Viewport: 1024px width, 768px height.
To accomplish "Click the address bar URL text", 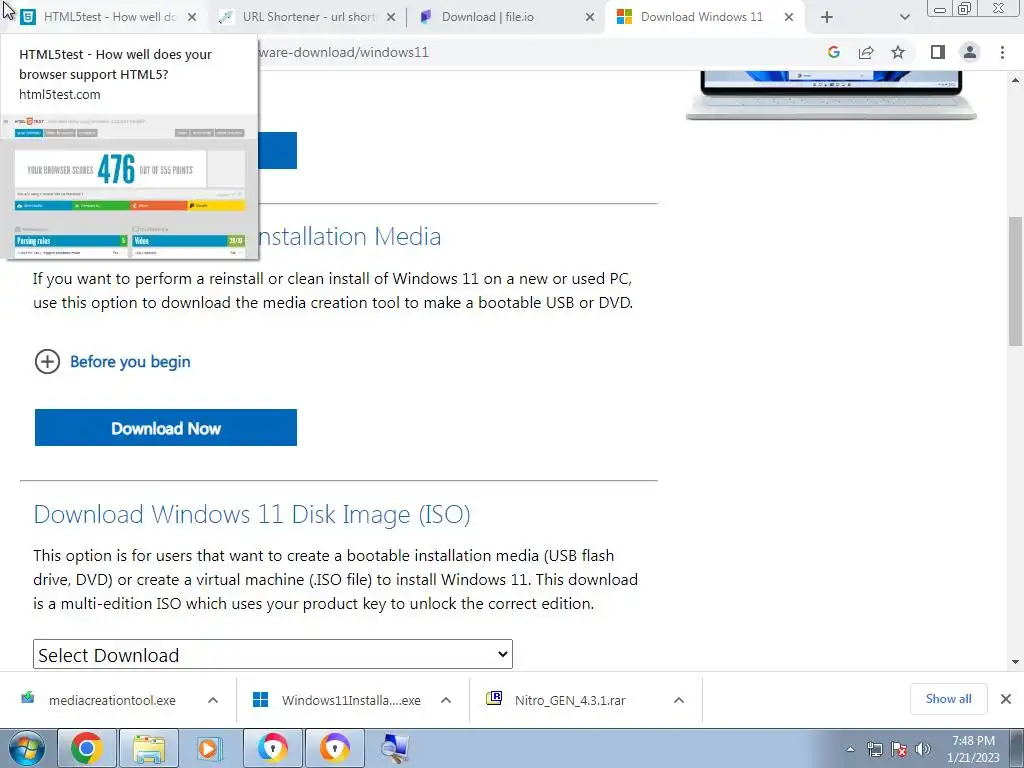I will point(344,52).
